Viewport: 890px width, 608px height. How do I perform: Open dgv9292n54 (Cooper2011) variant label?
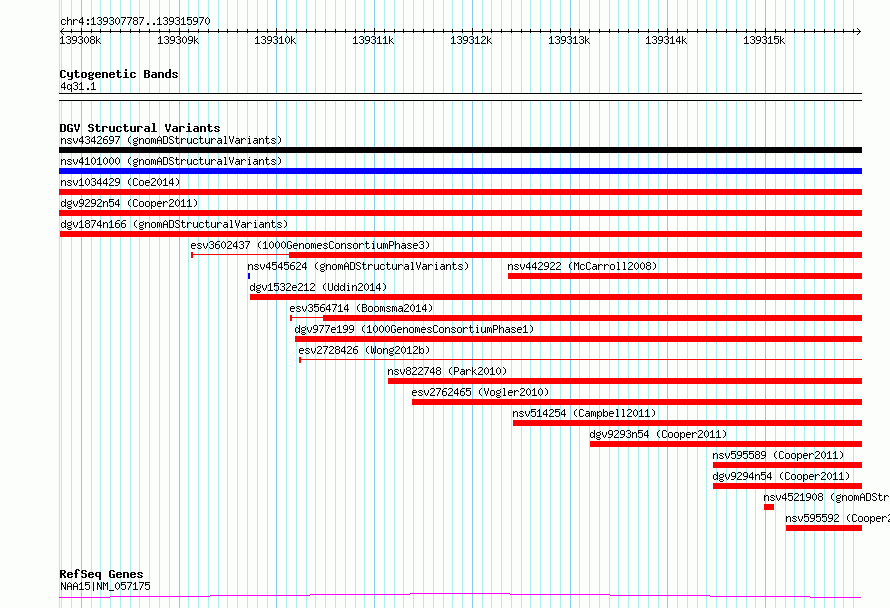click(x=129, y=203)
